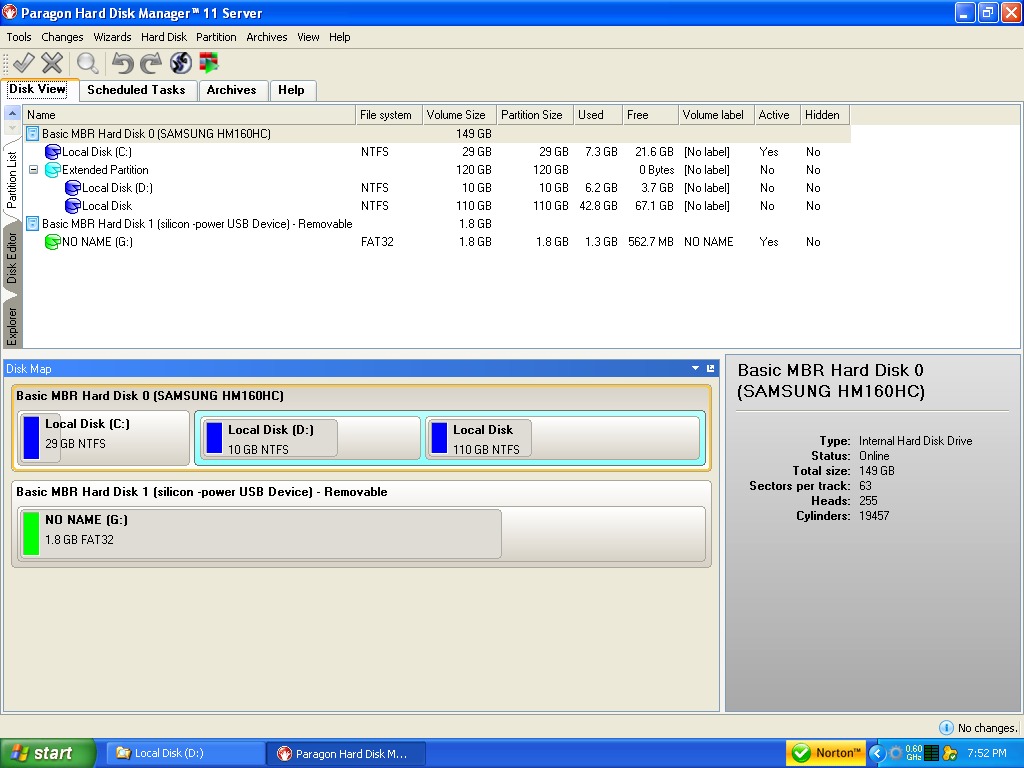Select the NO NAME (G:) partition icon
This screenshot has height=768, width=1024.
pyautogui.click(x=52, y=242)
